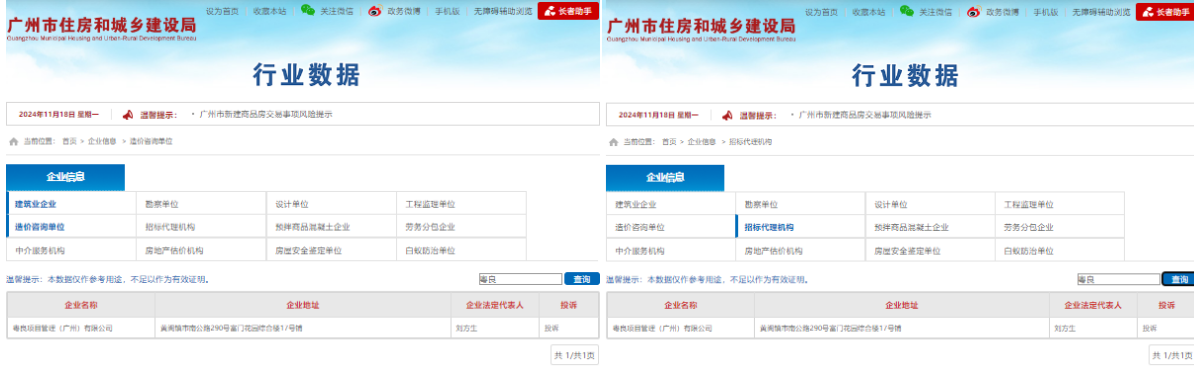
Task: Select 劳务分包企业 on left page
Action: pyautogui.click(x=461, y=227)
